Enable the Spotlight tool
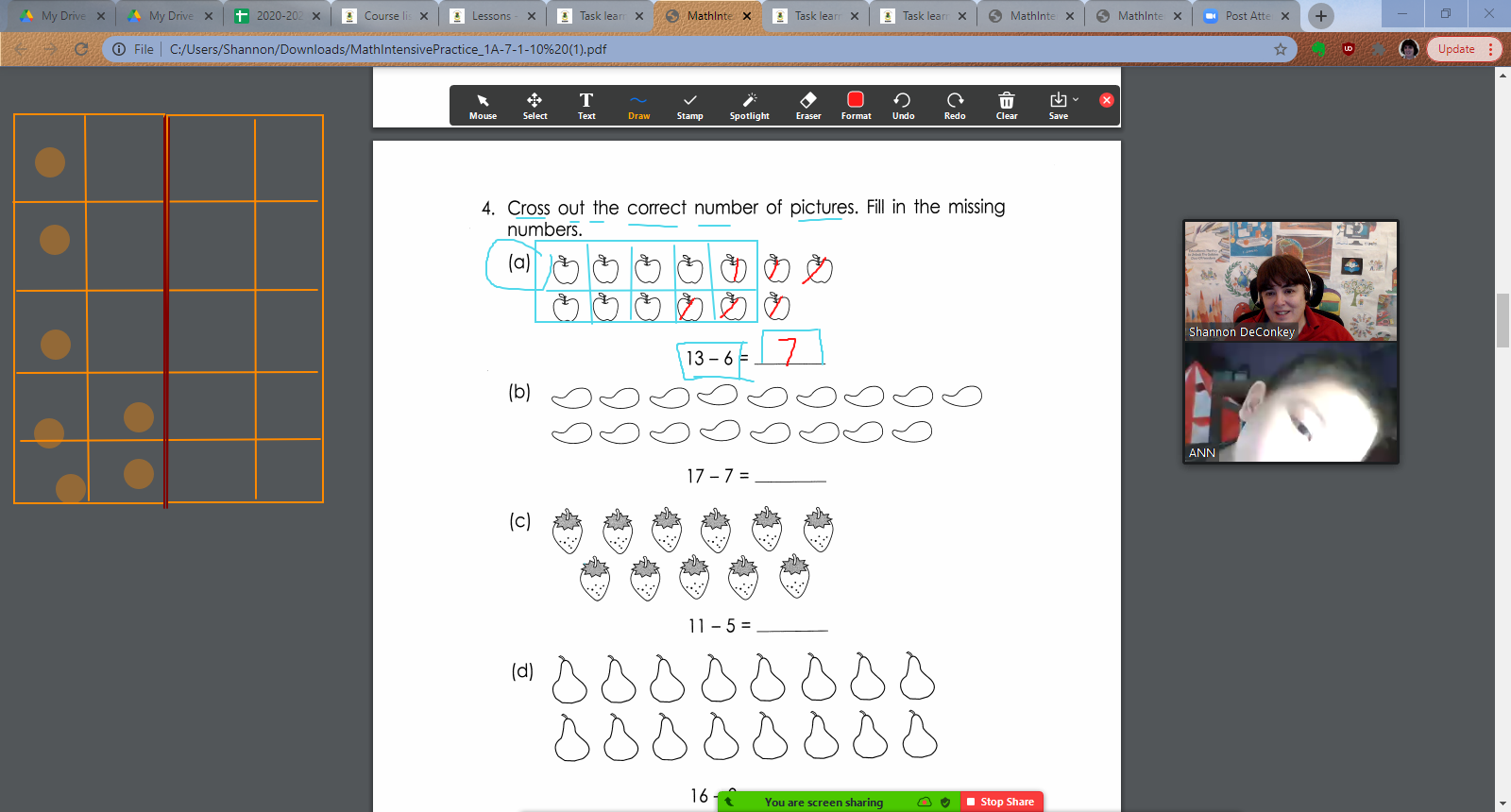This screenshot has height=812, width=1511. (749, 106)
